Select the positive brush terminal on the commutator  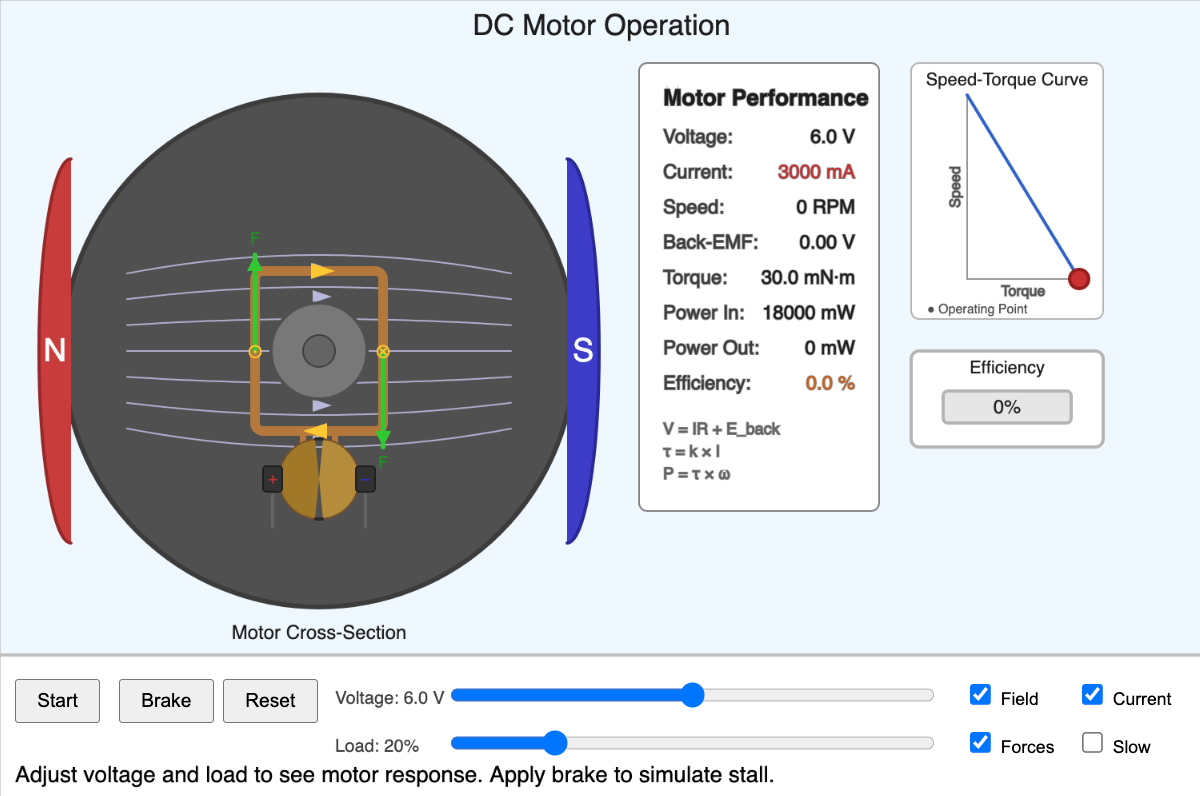click(x=271, y=480)
